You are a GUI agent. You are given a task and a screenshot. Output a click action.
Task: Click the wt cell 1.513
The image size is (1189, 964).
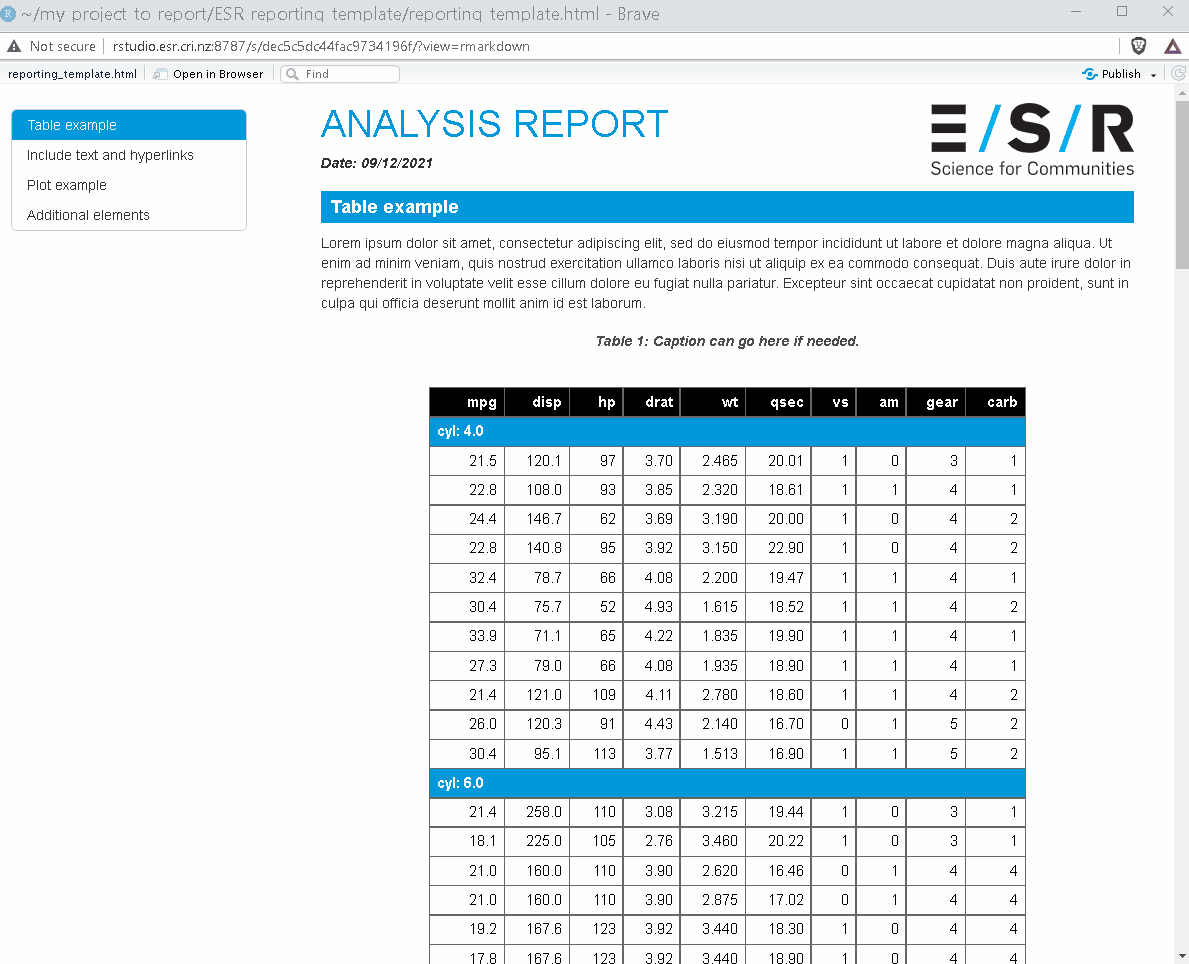(x=714, y=754)
